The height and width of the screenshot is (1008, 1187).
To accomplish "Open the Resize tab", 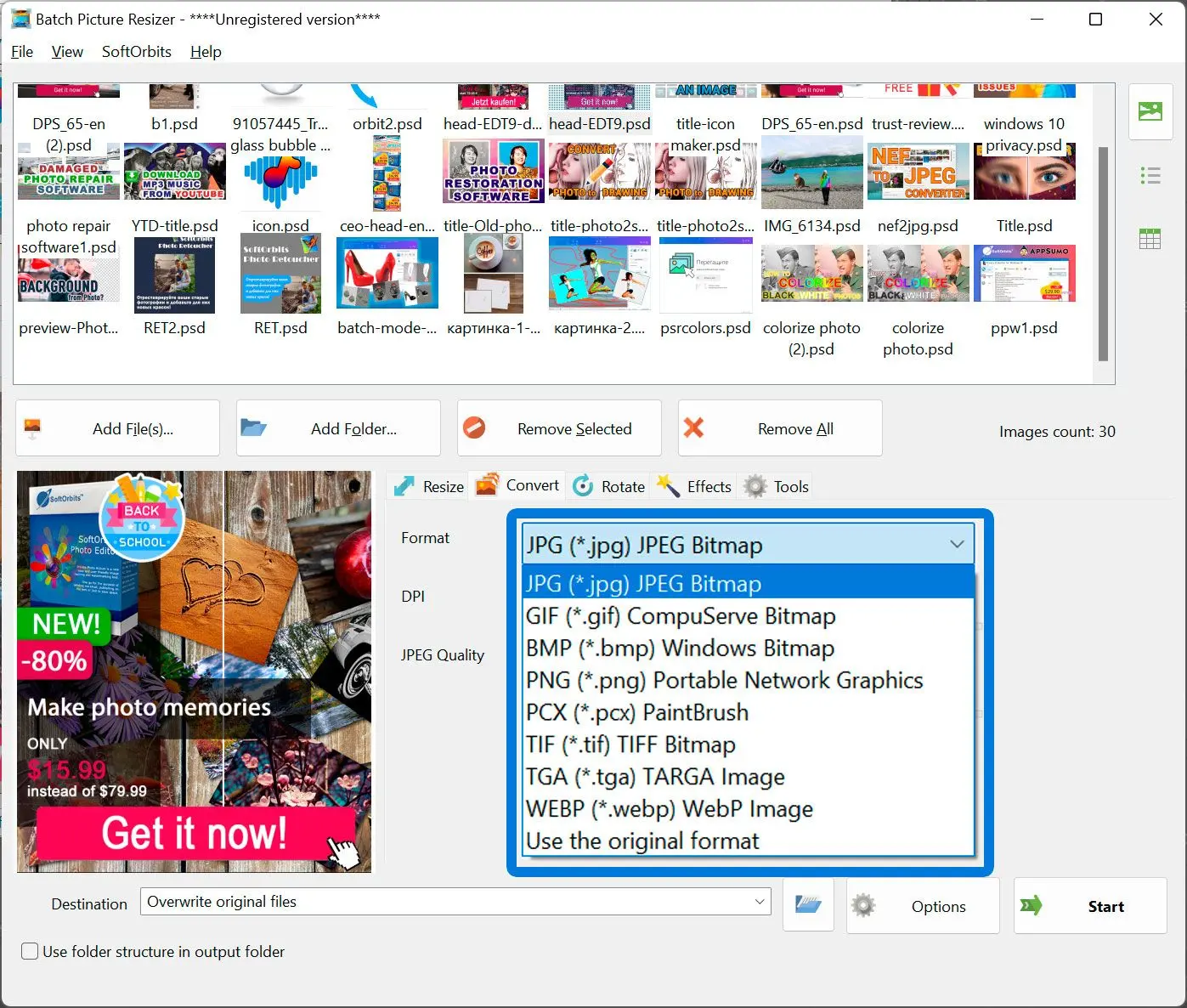I will coord(427,486).
